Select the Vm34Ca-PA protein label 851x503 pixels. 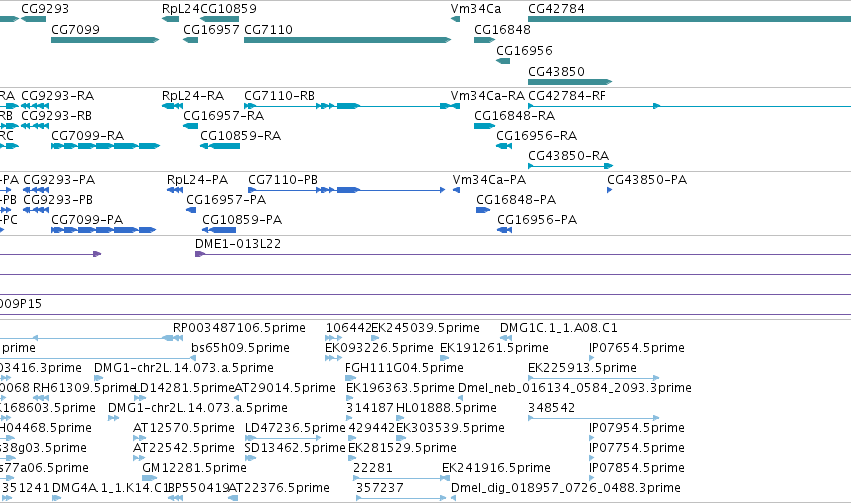click(490, 180)
